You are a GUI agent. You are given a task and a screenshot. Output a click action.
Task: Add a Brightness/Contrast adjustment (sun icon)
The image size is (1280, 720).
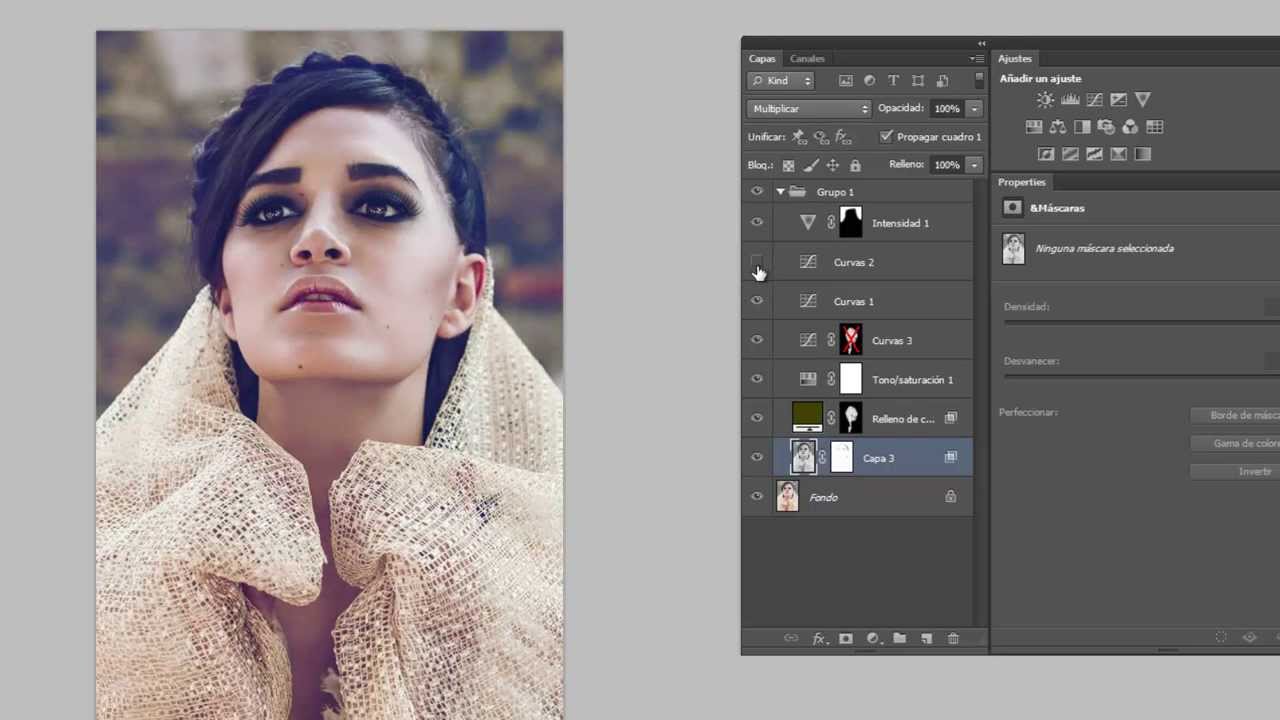tap(1045, 100)
